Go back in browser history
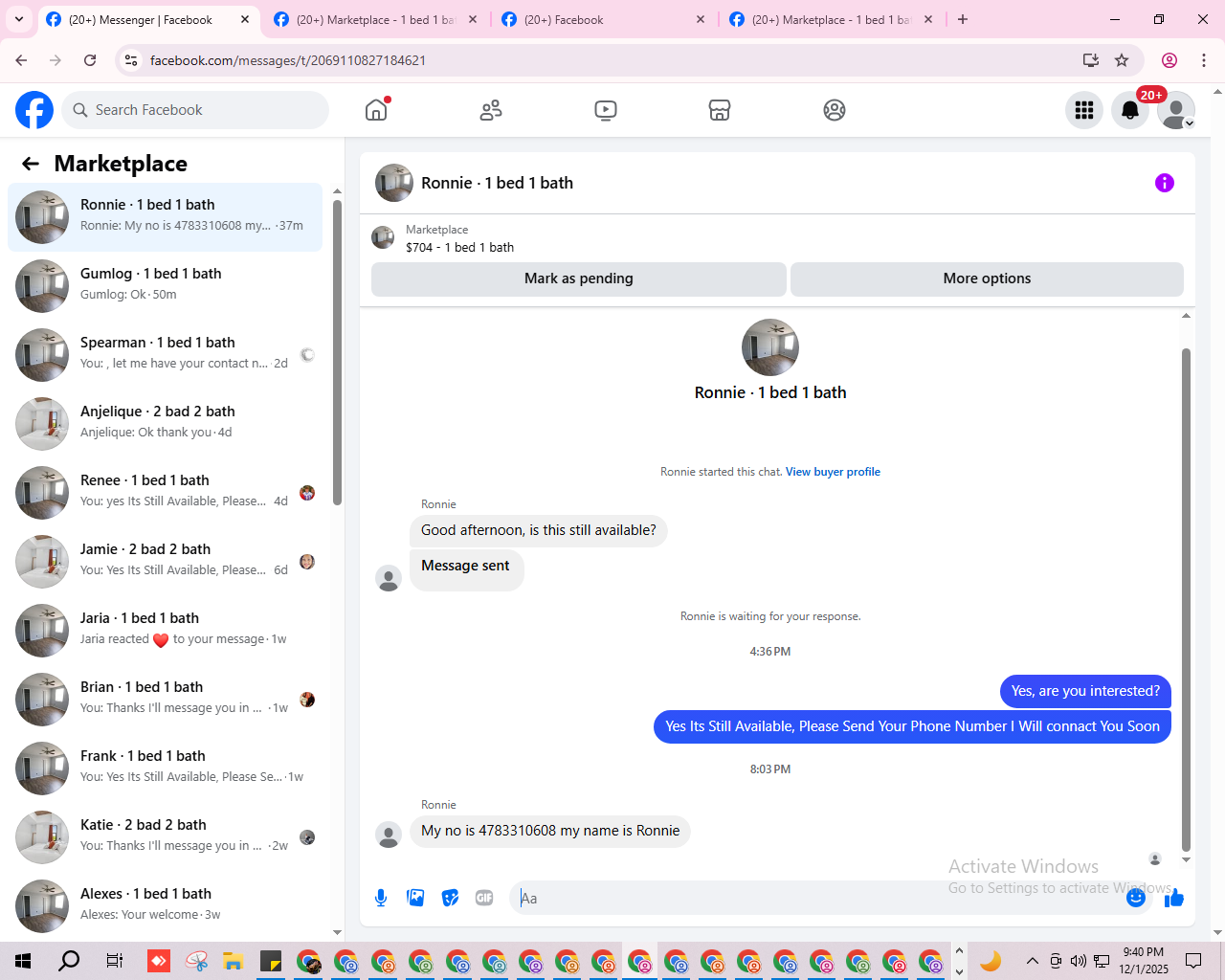The width and height of the screenshot is (1225, 980). tap(21, 60)
